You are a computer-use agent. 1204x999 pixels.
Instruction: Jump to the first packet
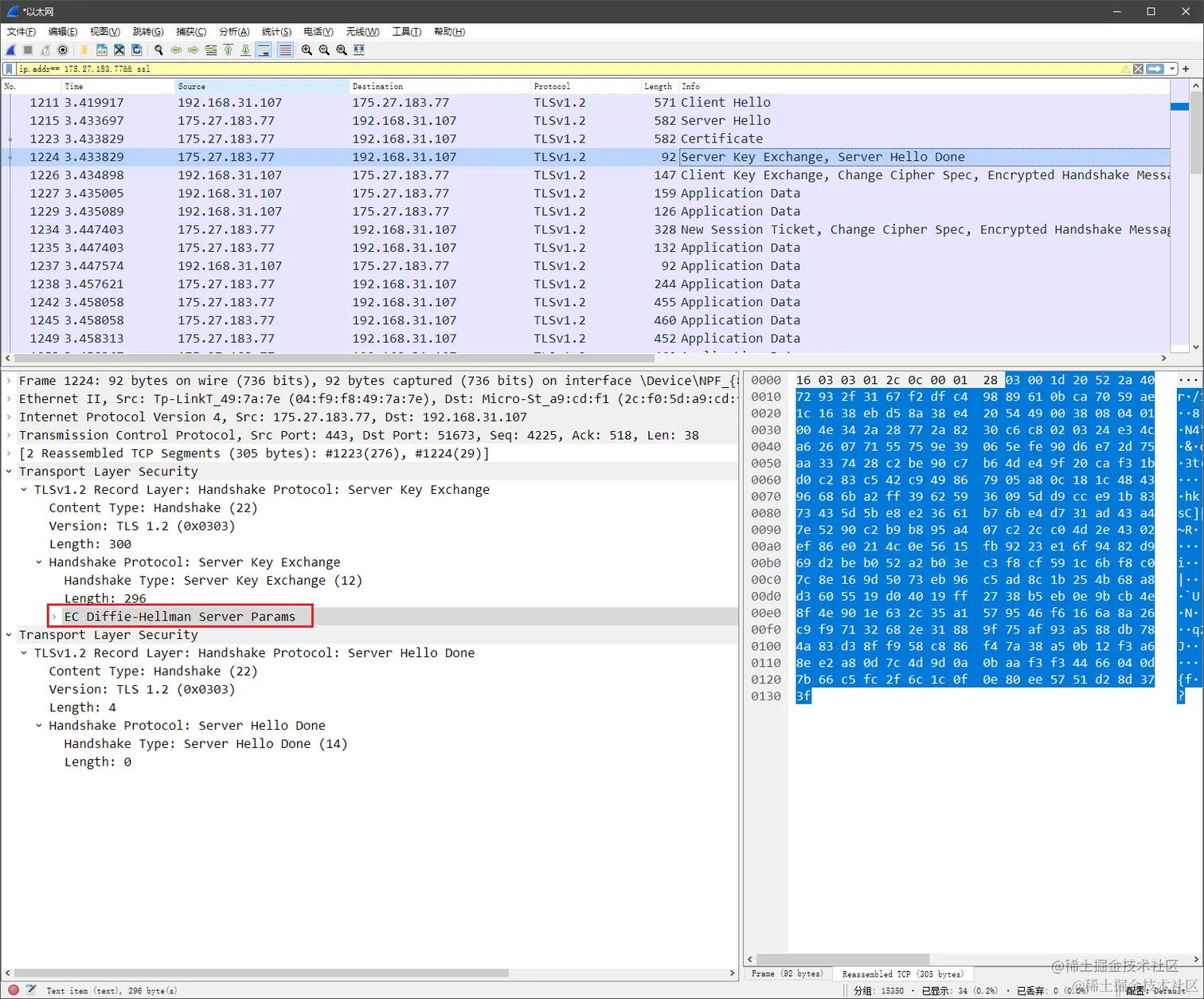229,50
